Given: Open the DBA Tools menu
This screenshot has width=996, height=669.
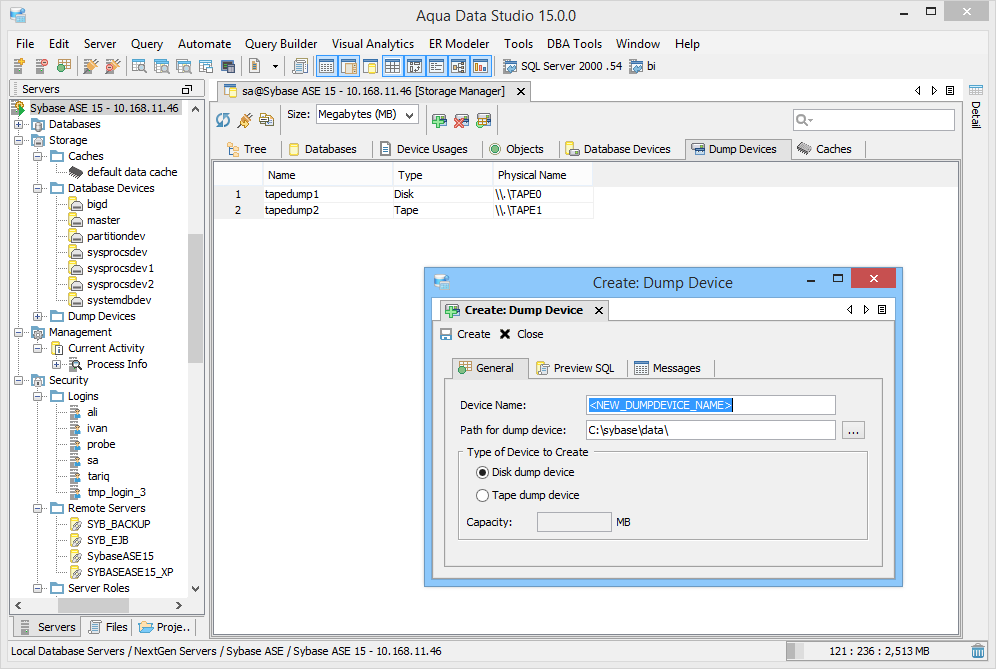Looking at the screenshot, I should (574, 43).
